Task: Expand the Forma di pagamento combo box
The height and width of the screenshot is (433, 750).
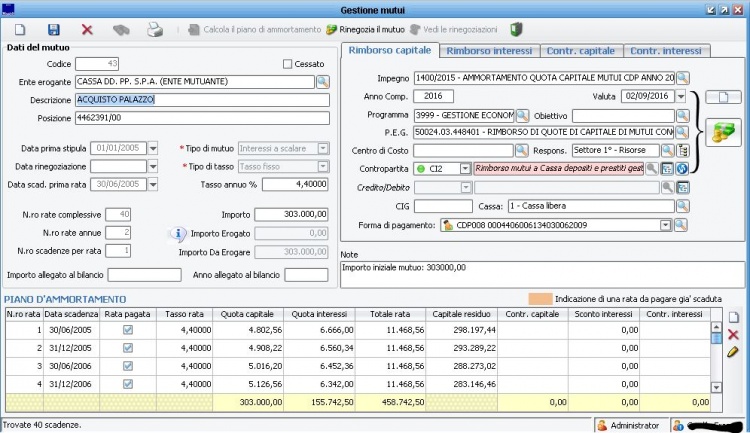Action: tap(665, 225)
